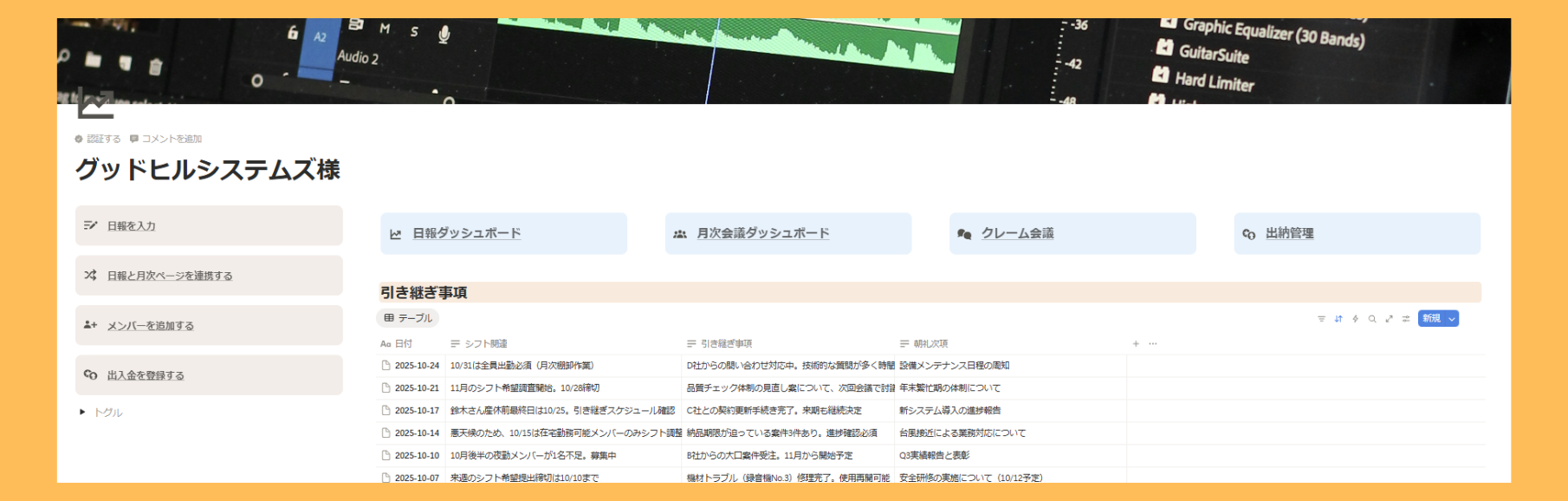
Task: Click page icon of 2025-10-17 row
Action: 386,411
